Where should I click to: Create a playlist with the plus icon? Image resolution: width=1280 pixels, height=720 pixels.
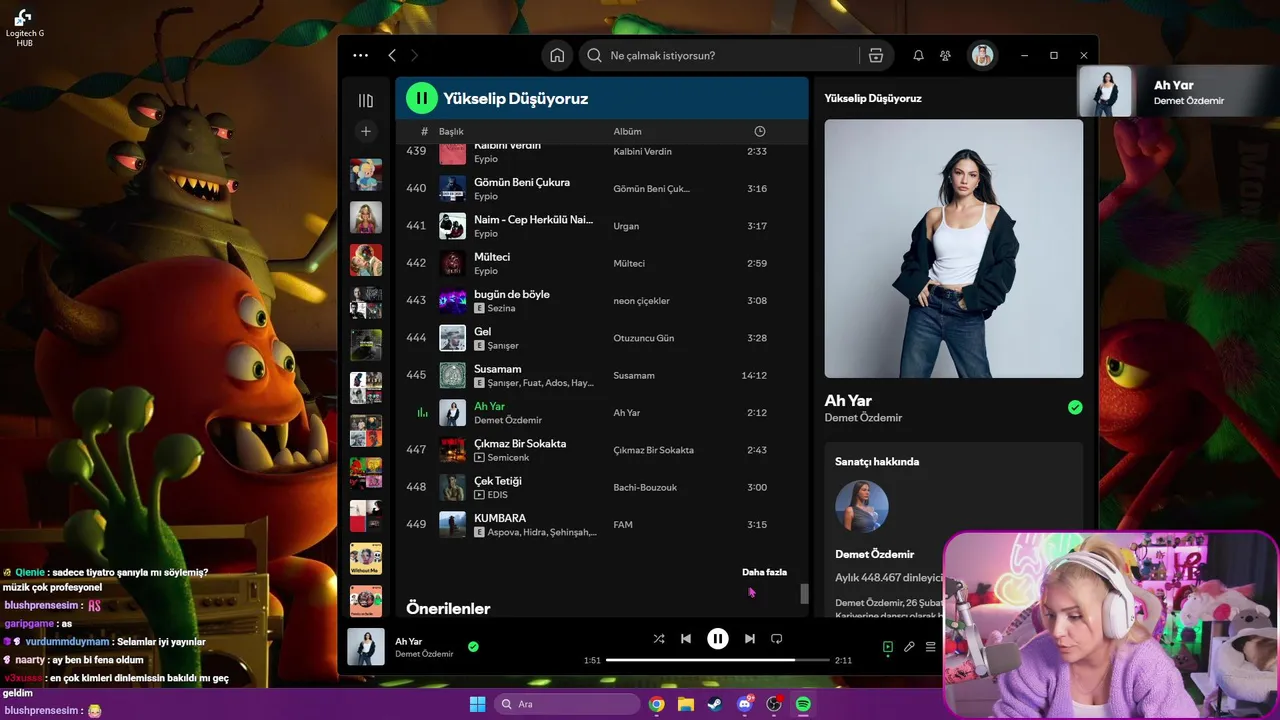(366, 131)
